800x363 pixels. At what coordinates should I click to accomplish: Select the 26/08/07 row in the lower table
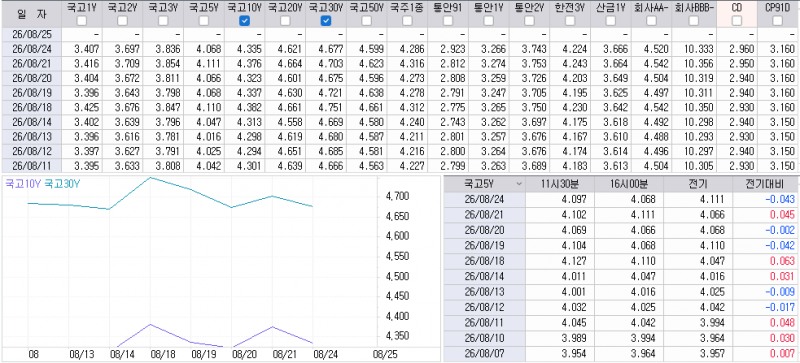tap(620, 354)
